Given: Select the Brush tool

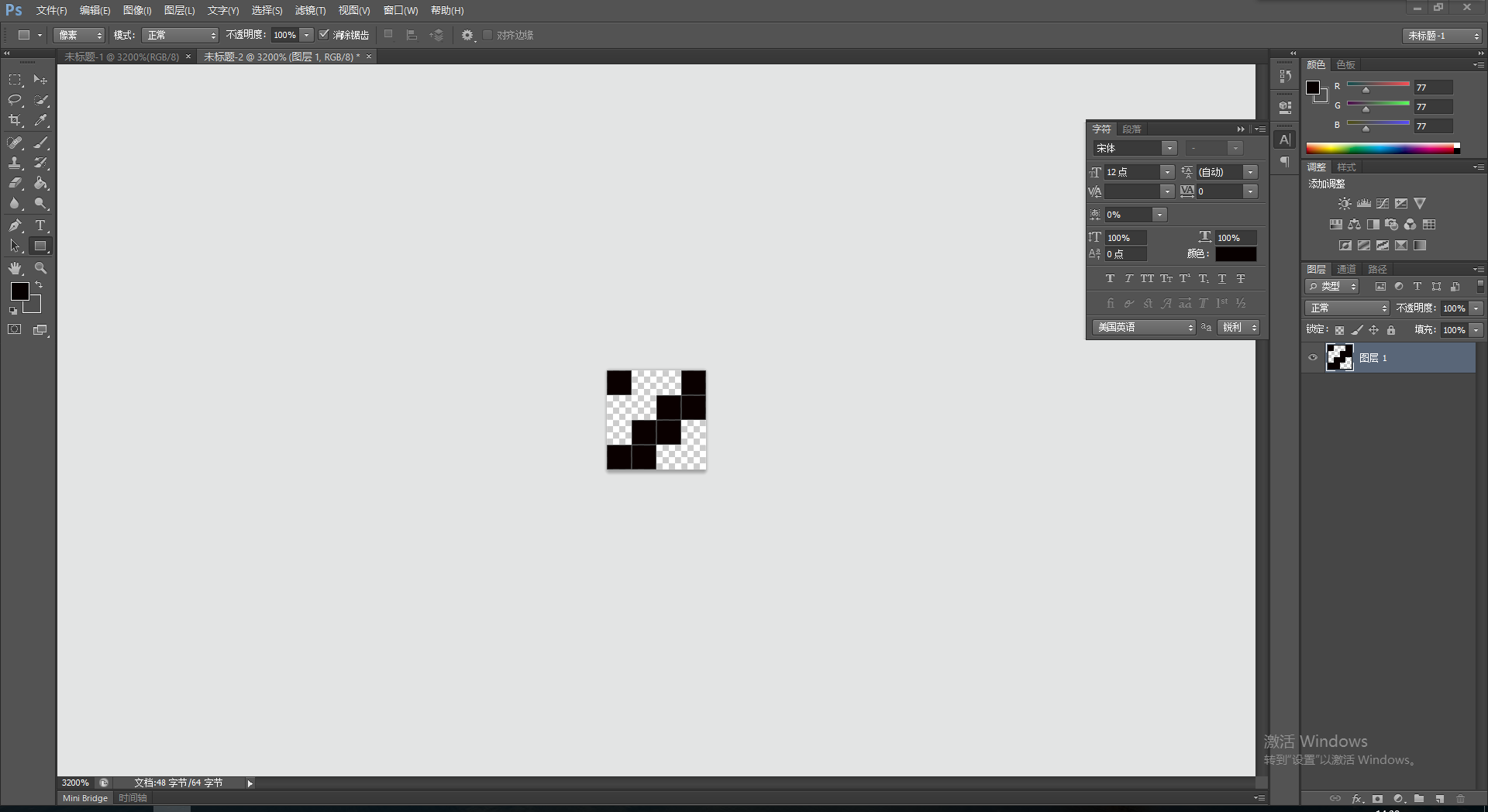Looking at the screenshot, I should tap(40, 143).
